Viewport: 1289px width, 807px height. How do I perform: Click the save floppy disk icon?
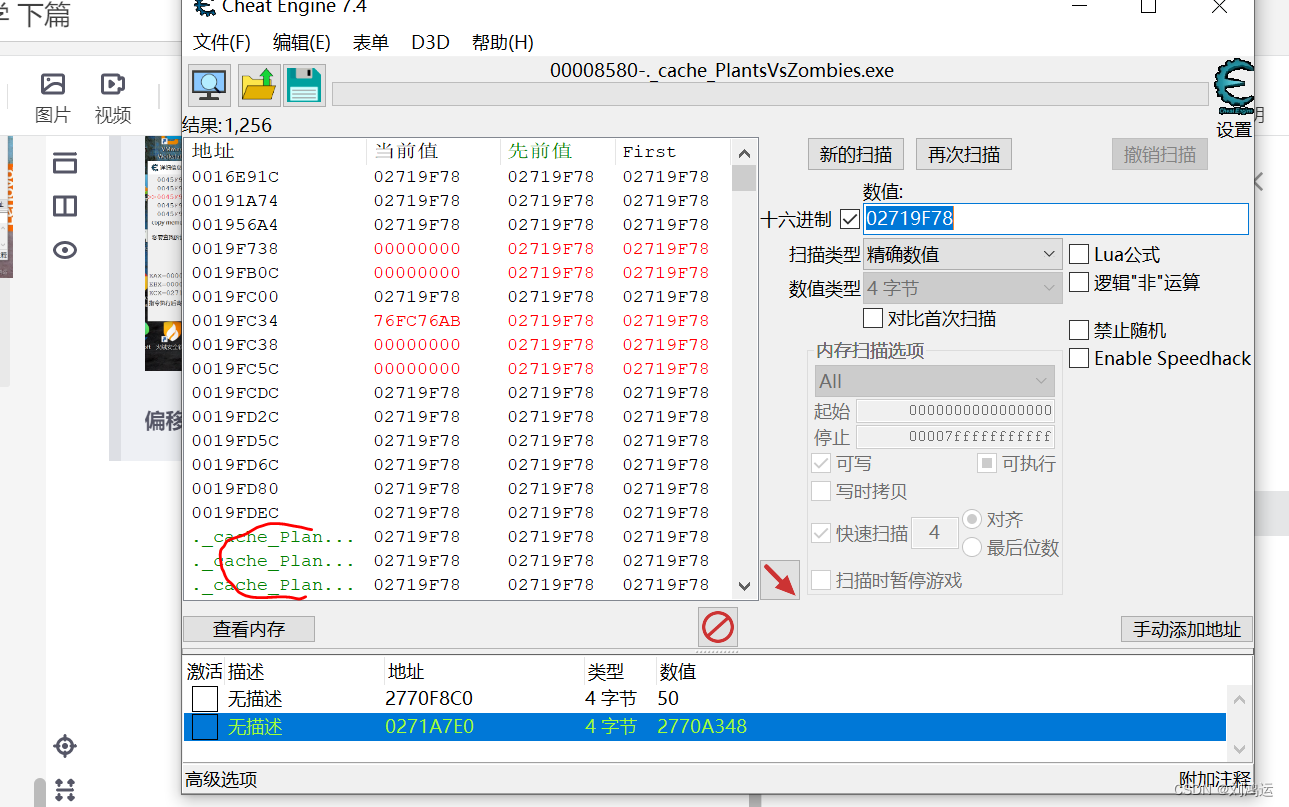pos(304,86)
